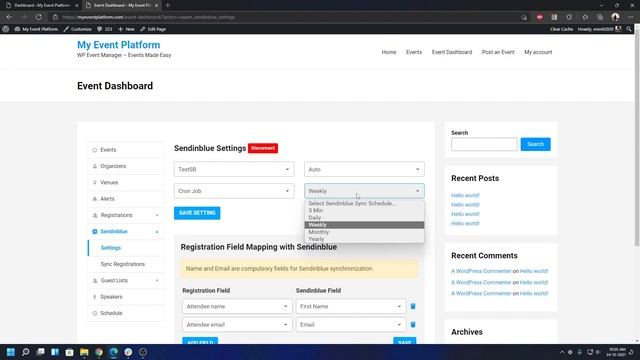640x360 pixels.
Task: Open the WordPress logo menu
Action: coord(6,29)
